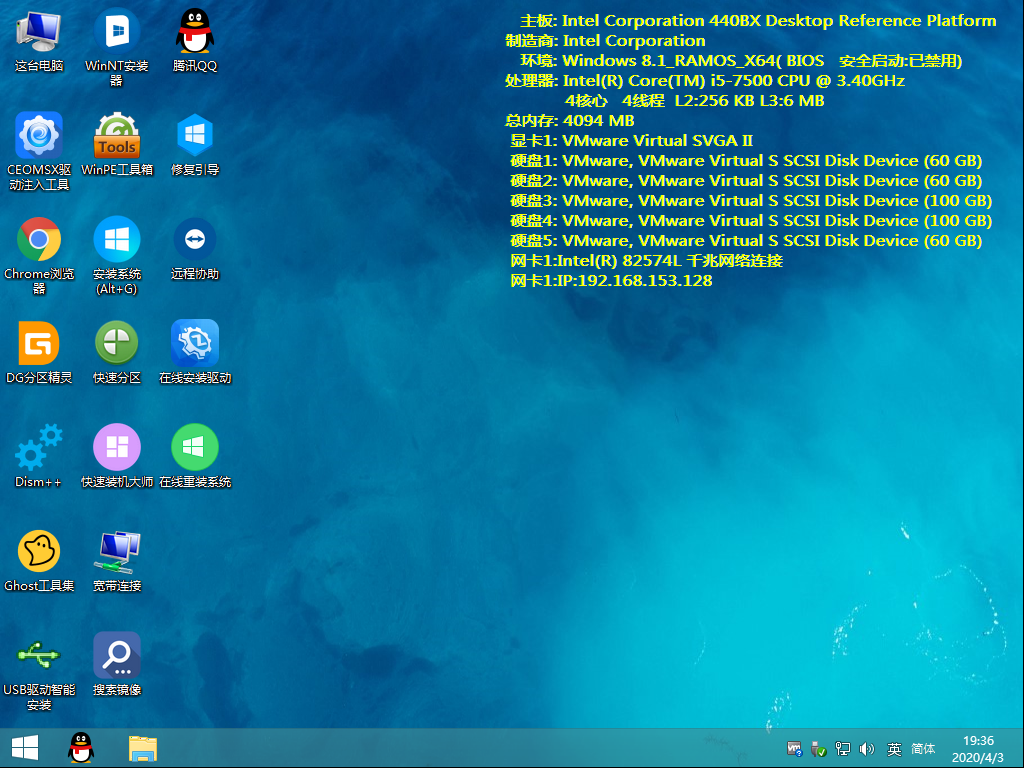Viewport: 1024px width, 768px height.
Task: Click the 处理器 i5-7500 CPU line
Action: 705,81
